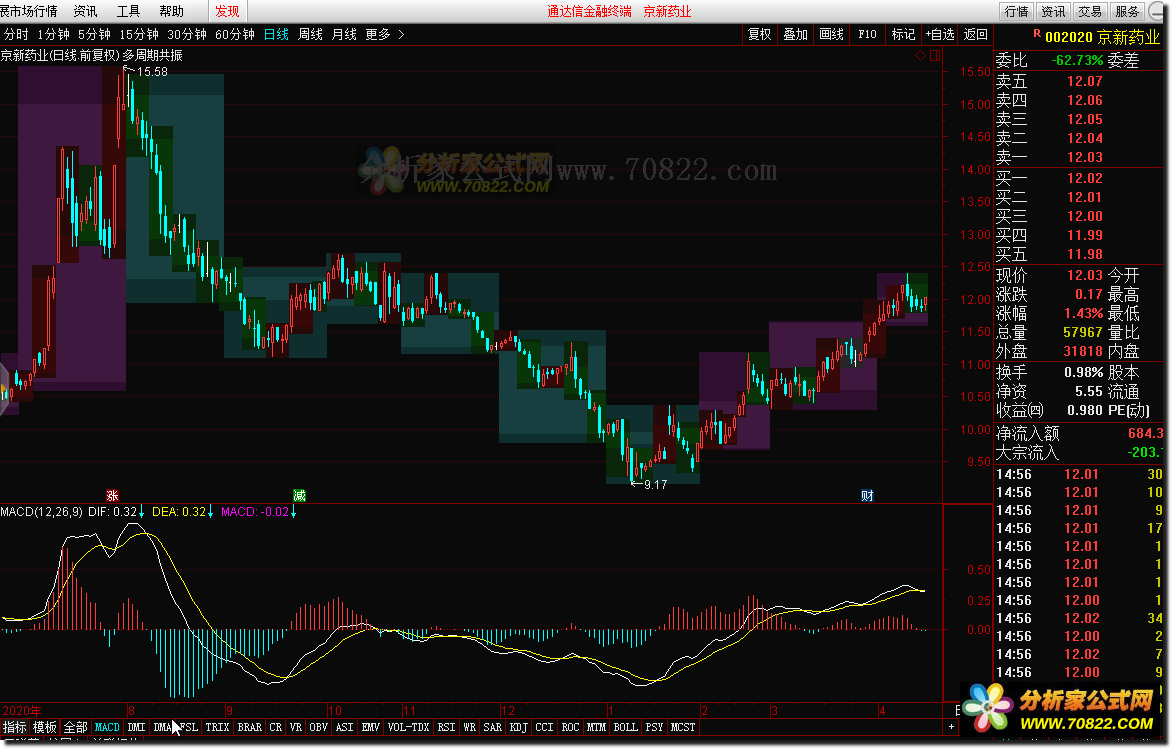Select the EMV indicator tab

371,727
